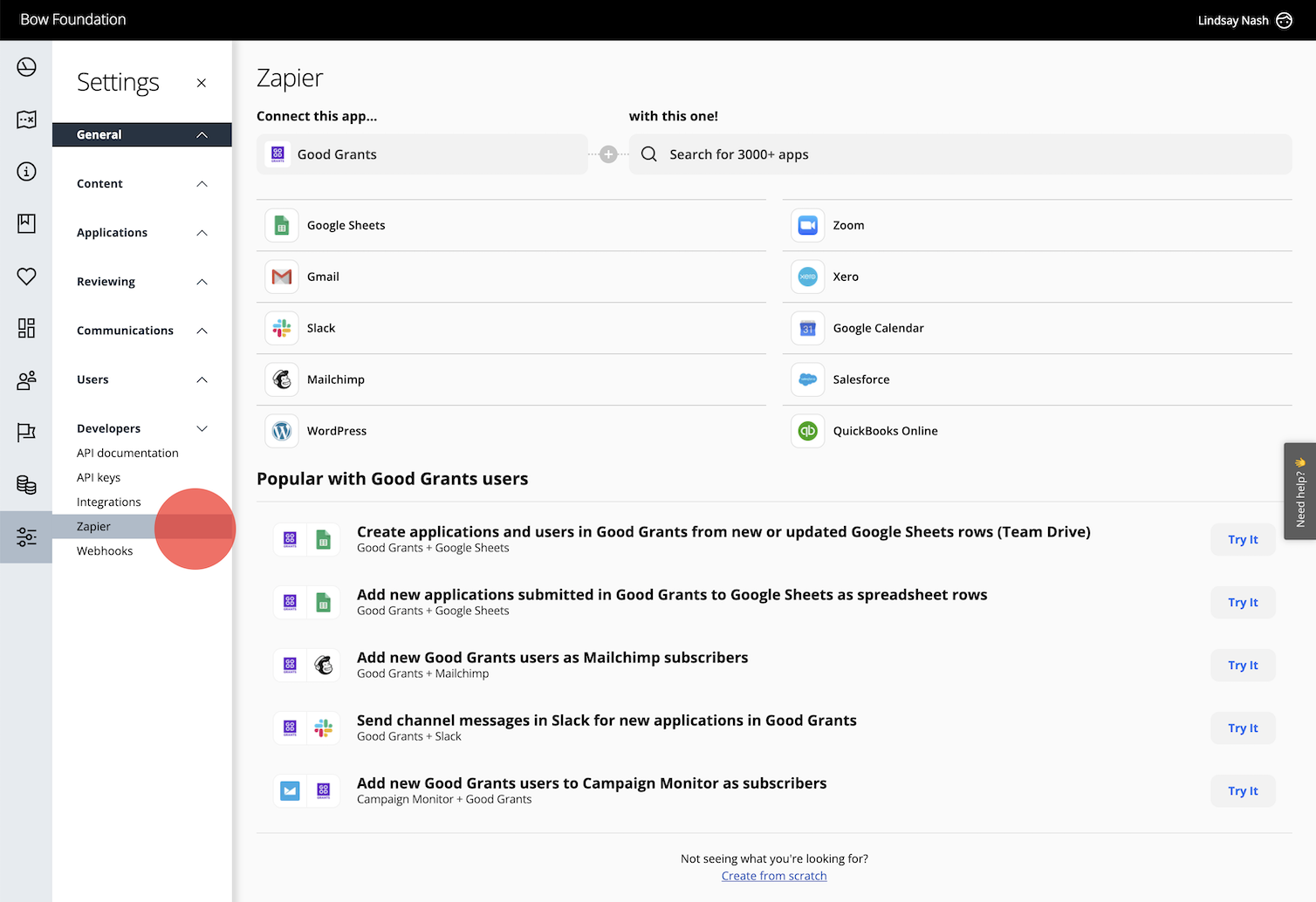
Task: Open Webhooks in Developers menu
Action: point(105,551)
